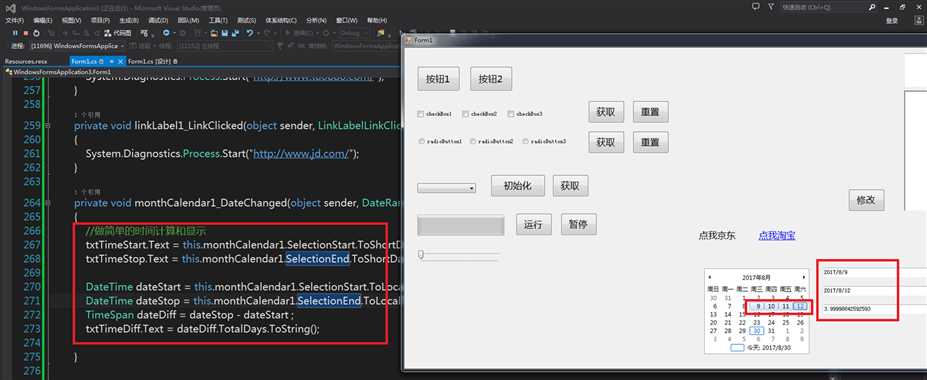Viewport: 927px width, 380px height.
Task: Go to previous month in the calendar
Action: 710,277
